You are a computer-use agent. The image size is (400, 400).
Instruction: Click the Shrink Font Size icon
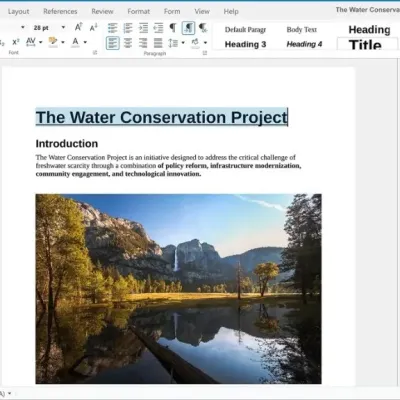click(94, 27)
